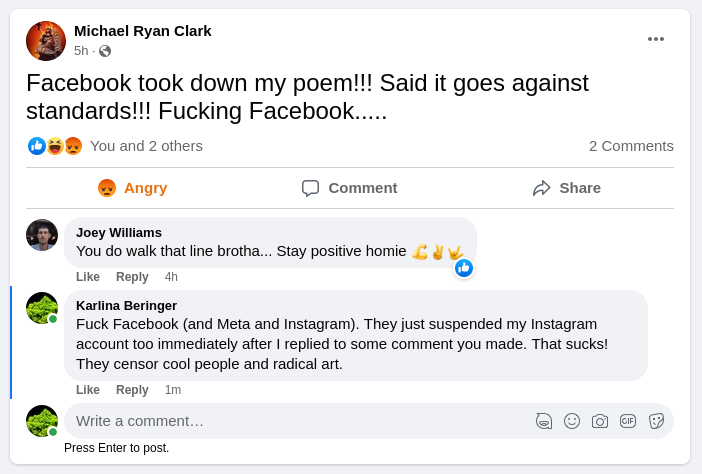702x474 pixels.
Task: Open the sticker picker icon
Action: pos(656,421)
